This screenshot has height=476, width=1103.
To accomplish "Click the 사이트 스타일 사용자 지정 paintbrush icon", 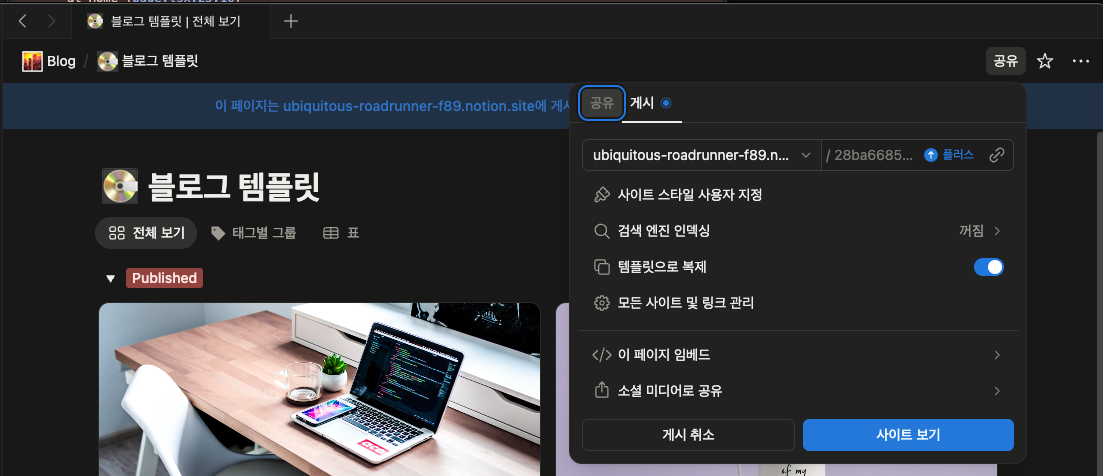I will click(601, 195).
